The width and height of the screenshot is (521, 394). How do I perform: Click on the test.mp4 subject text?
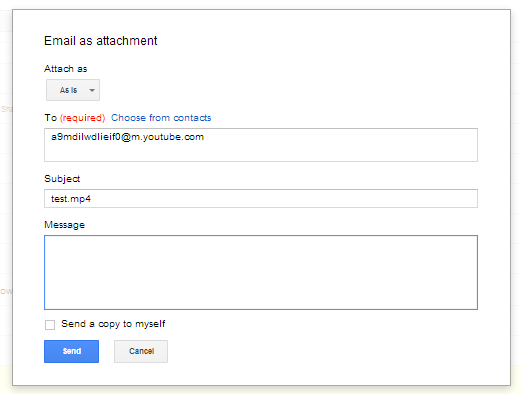(71, 199)
